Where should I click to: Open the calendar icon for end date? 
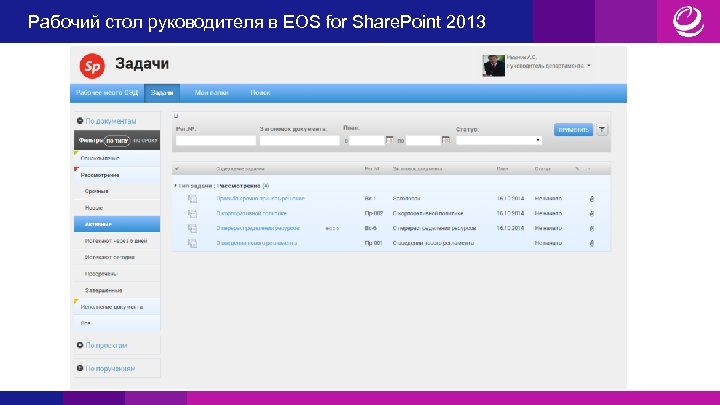445,140
